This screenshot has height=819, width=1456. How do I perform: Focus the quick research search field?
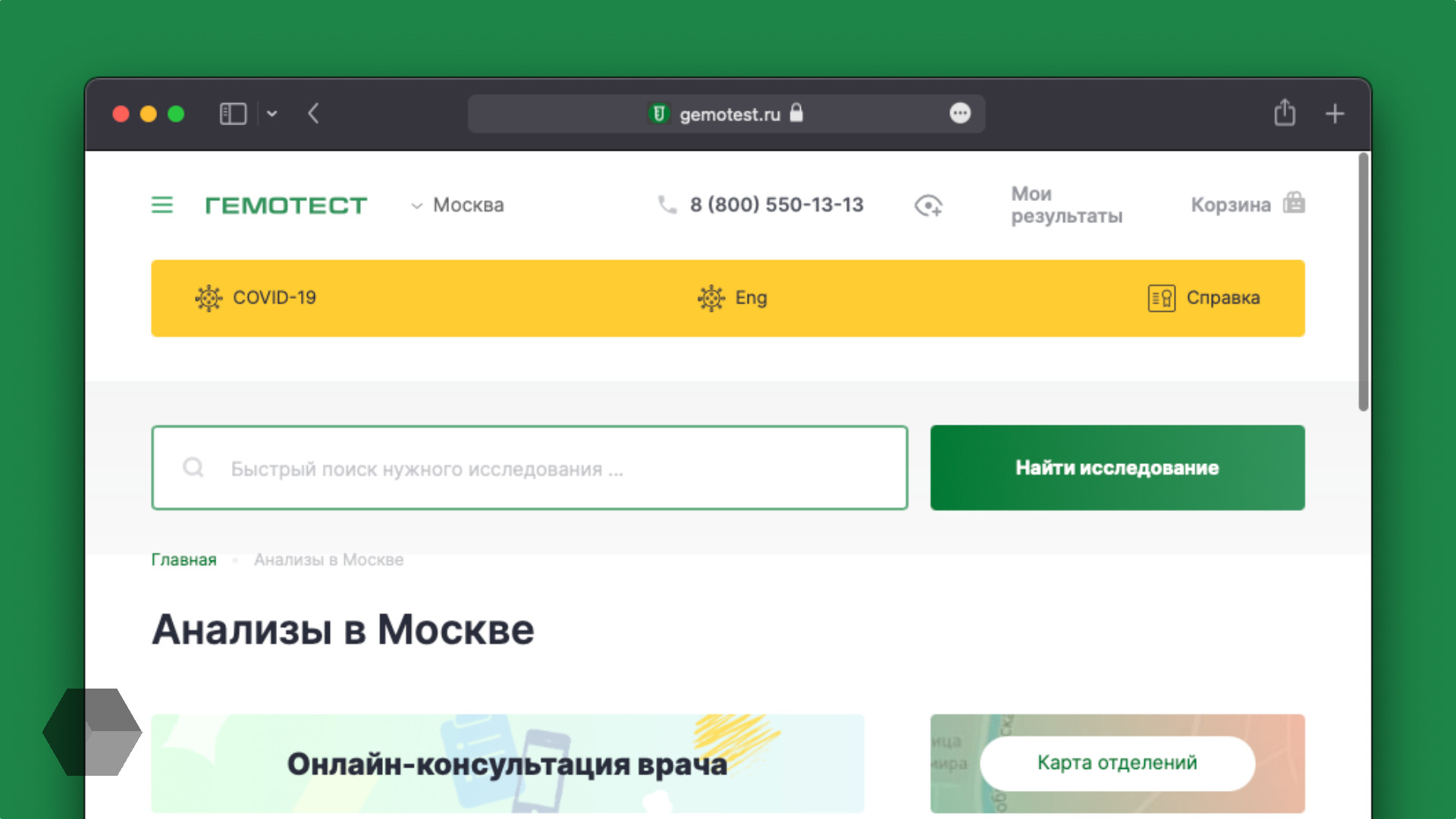click(529, 468)
